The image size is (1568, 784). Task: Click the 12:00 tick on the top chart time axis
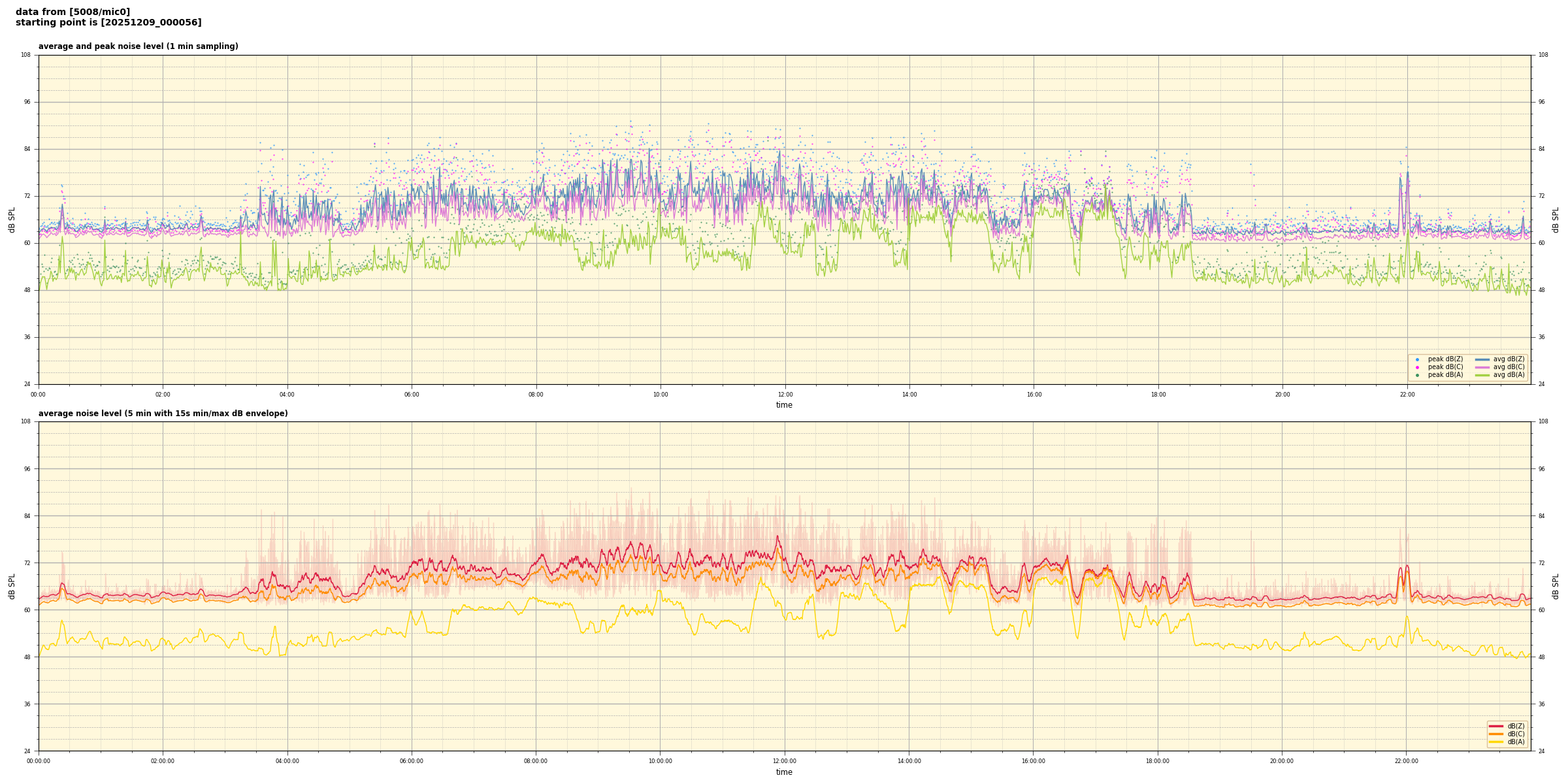click(x=785, y=395)
